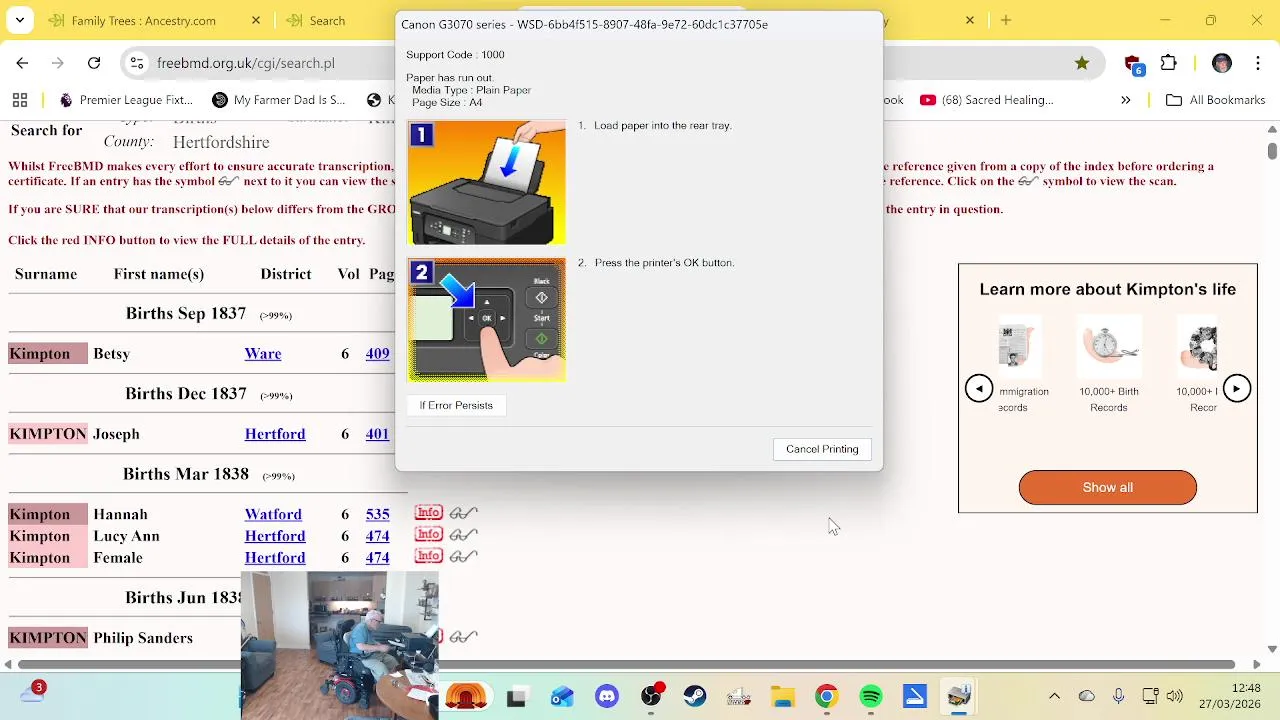View the scan spectacles icon for Lucy Ann
Viewport: 1280px width, 720px height.
pyautogui.click(x=463, y=535)
